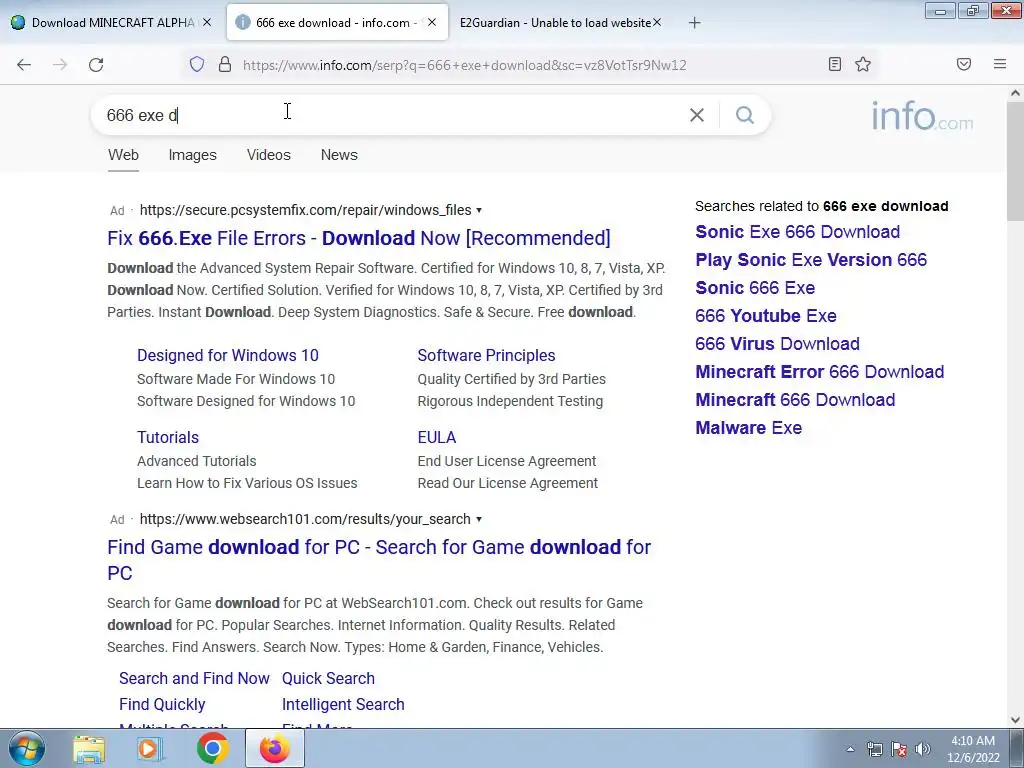Launch Windows Media Player from taskbar
This screenshot has width=1024, height=768.
tap(150, 749)
